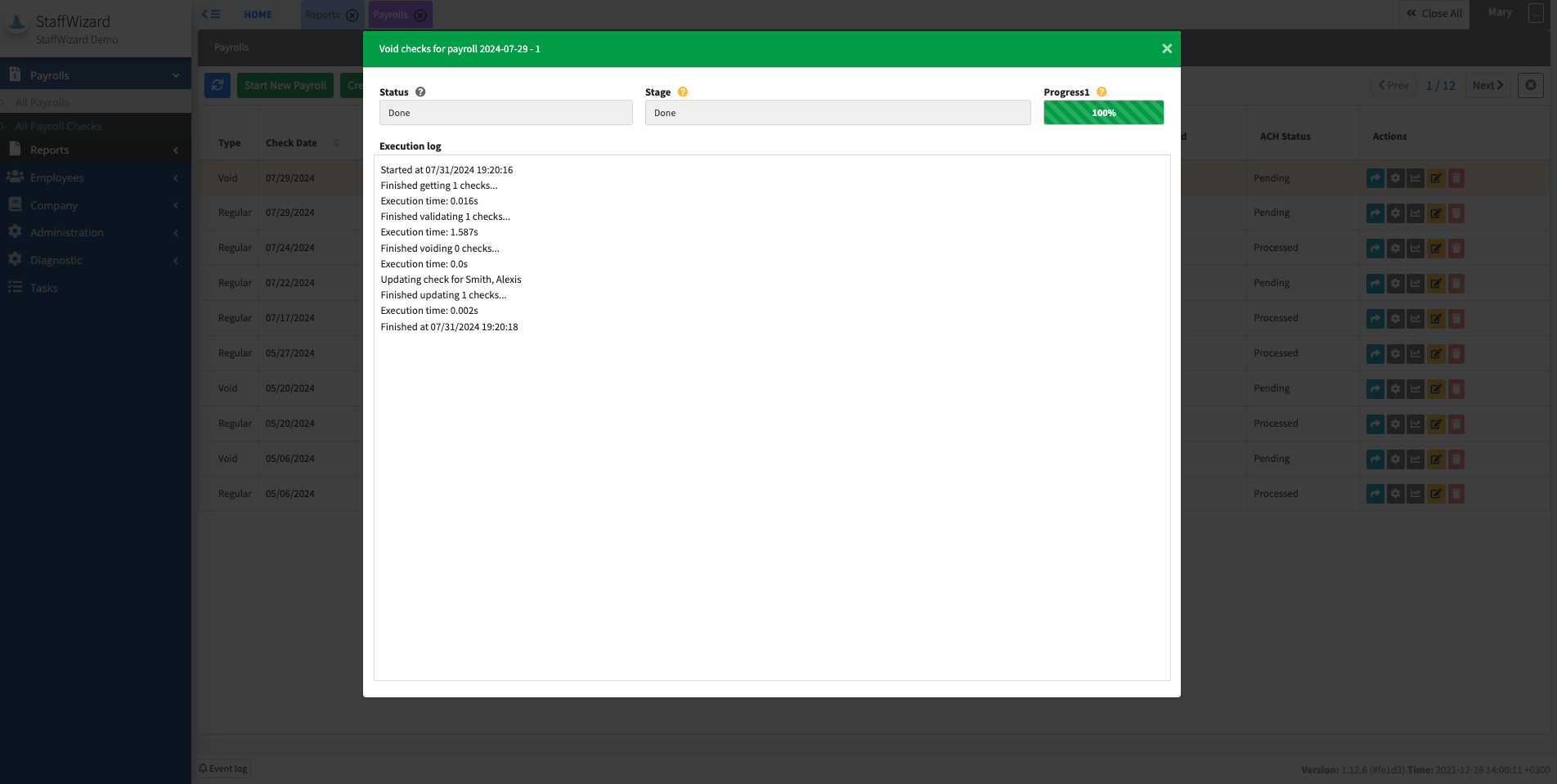
Task: Go to Next page of payrolls
Action: (x=1487, y=85)
